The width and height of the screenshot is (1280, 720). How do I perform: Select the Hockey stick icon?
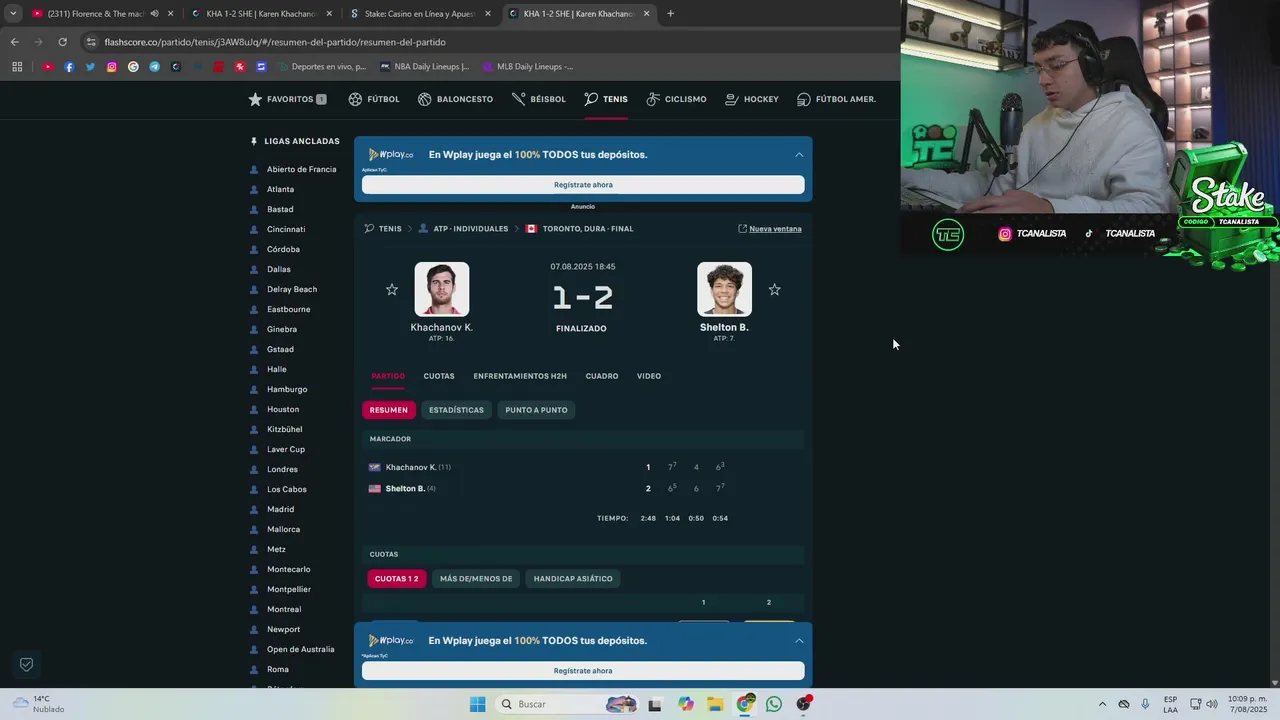[732, 99]
